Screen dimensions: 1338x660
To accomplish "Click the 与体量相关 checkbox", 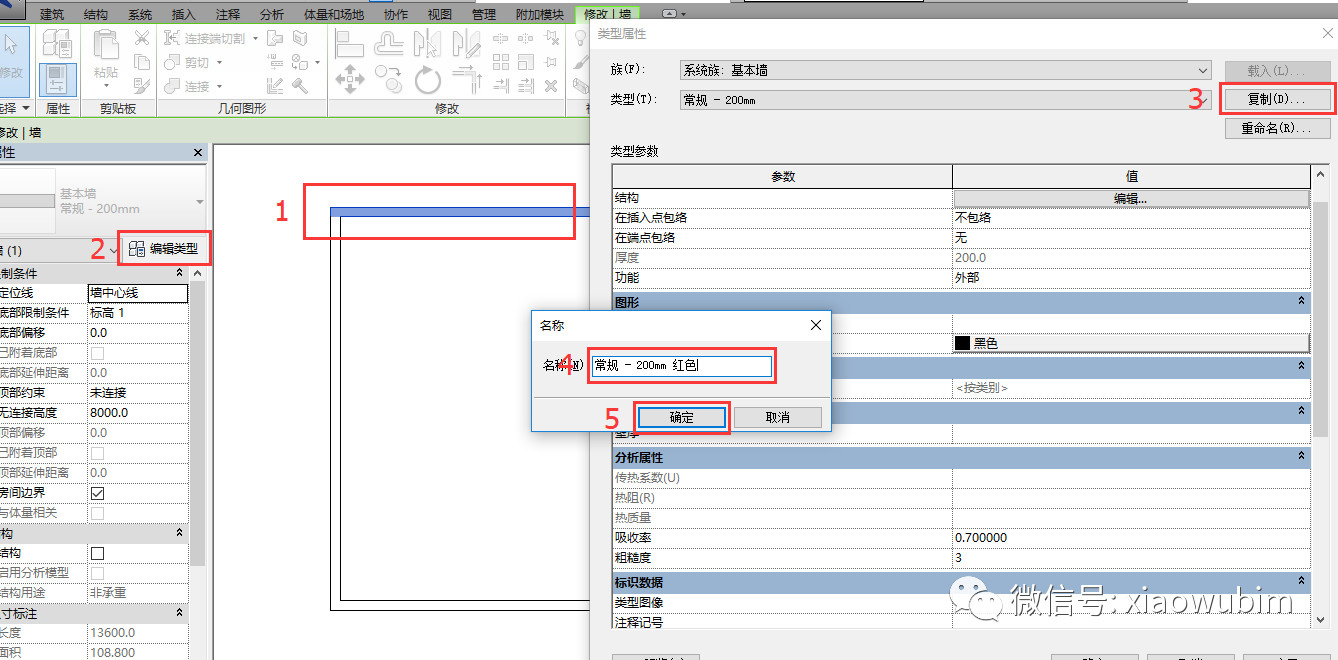I will [97, 513].
